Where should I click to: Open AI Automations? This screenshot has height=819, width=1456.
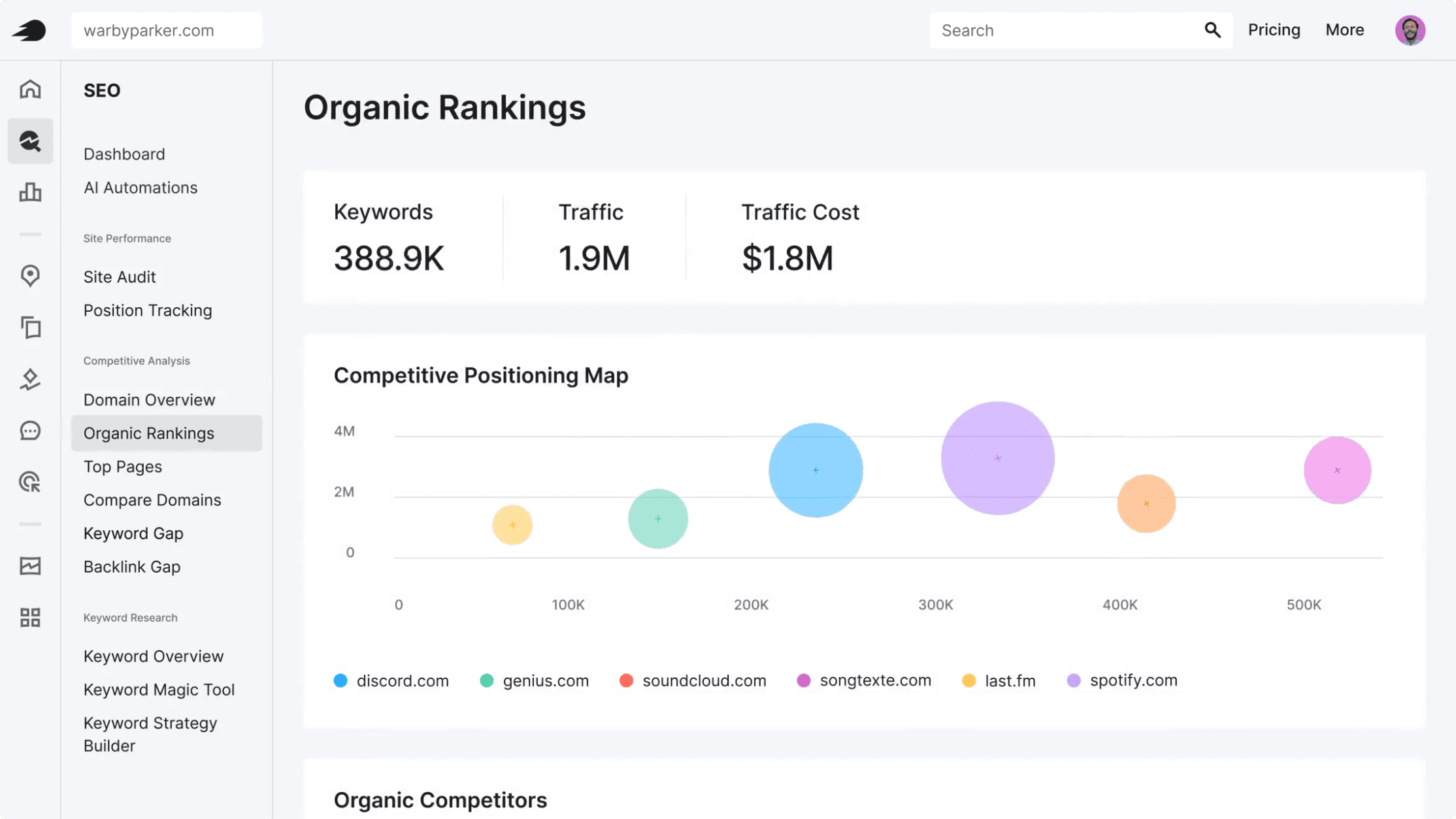141,188
